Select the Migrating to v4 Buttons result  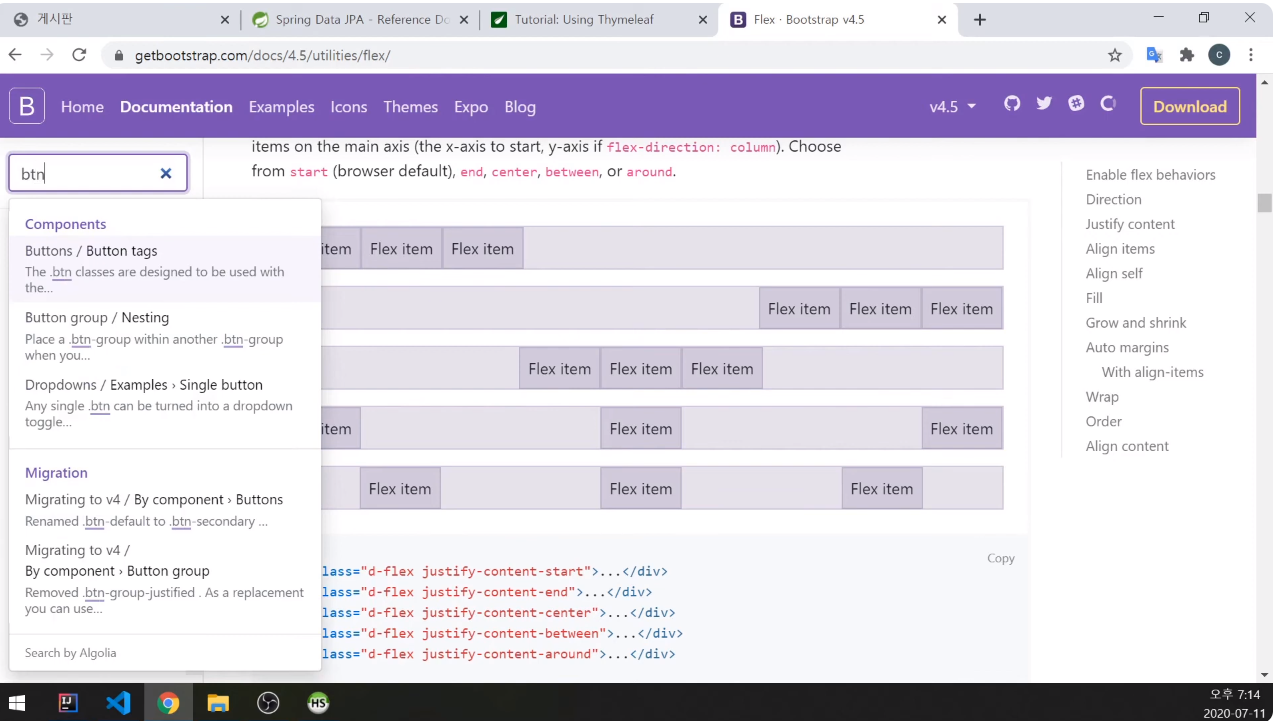pyautogui.click(x=165, y=510)
